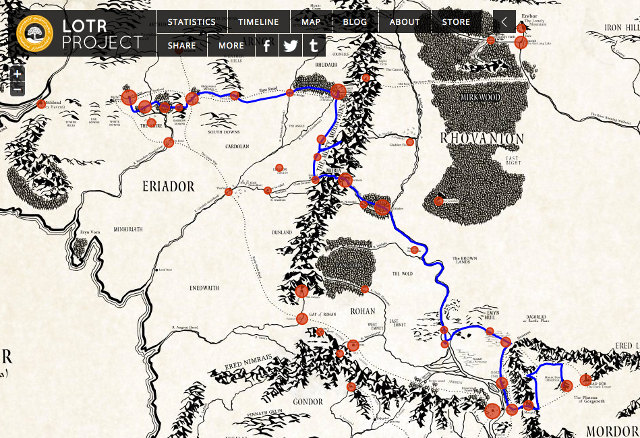Select the large Moria marker in the Misty Mountains
This screenshot has width=640, height=438.
345,180
